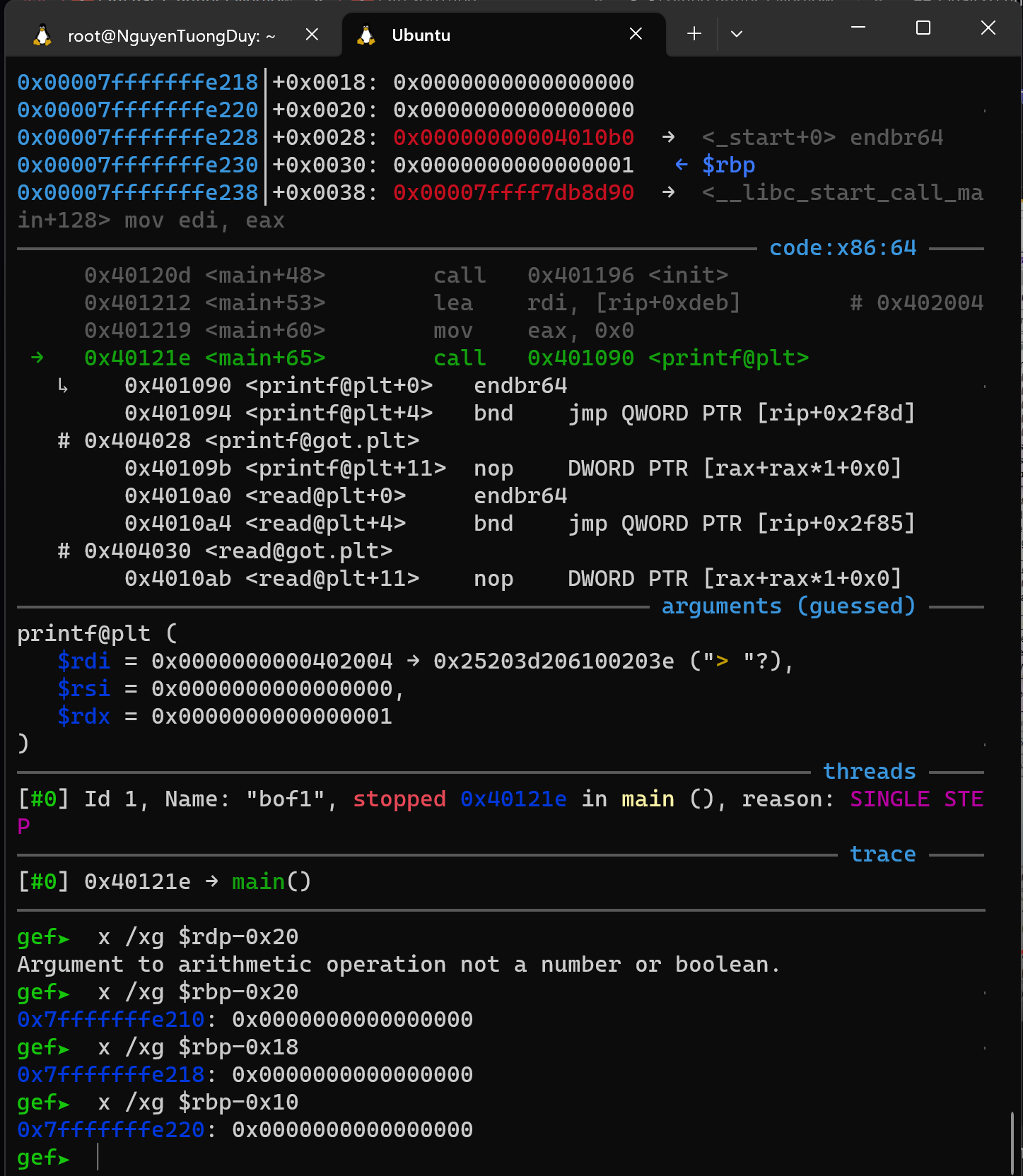Screen dimensions: 1023x1176
Task: Click the 0x401196 <init> call target
Action: (x=628, y=276)
